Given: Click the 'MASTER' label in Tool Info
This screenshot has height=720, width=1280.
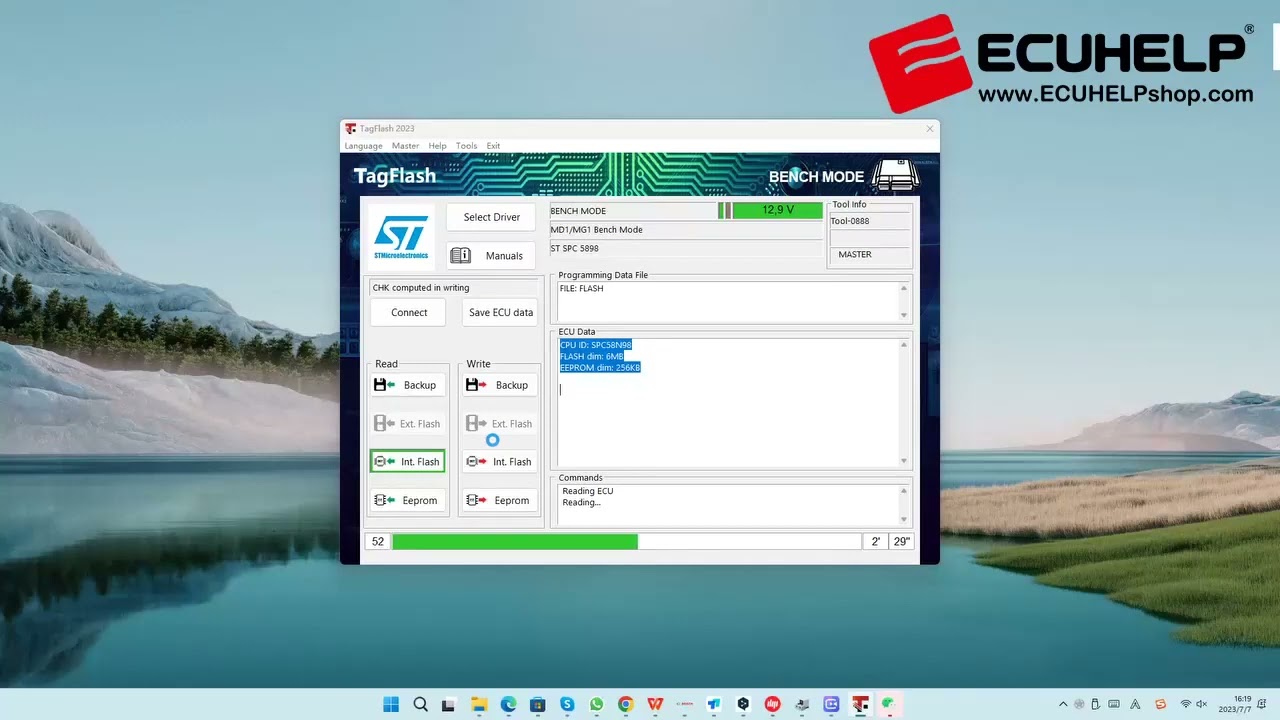Looking at the screenshot, I should [x=855, y=254].
